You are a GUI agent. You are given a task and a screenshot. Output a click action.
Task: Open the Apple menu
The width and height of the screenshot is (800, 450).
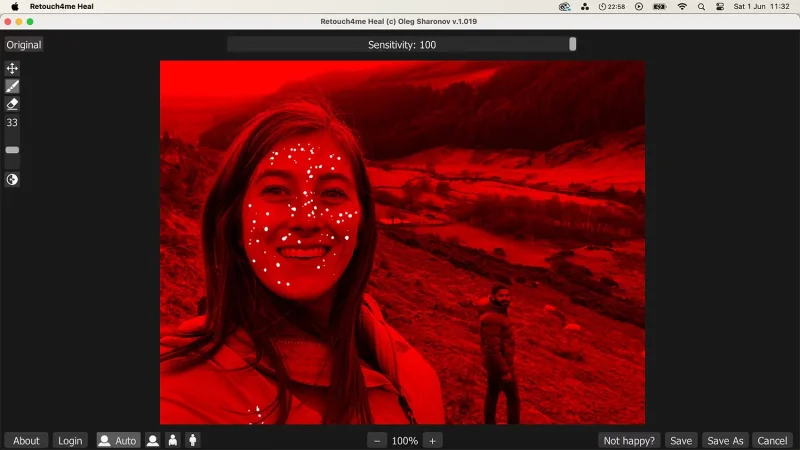[15, 7]
